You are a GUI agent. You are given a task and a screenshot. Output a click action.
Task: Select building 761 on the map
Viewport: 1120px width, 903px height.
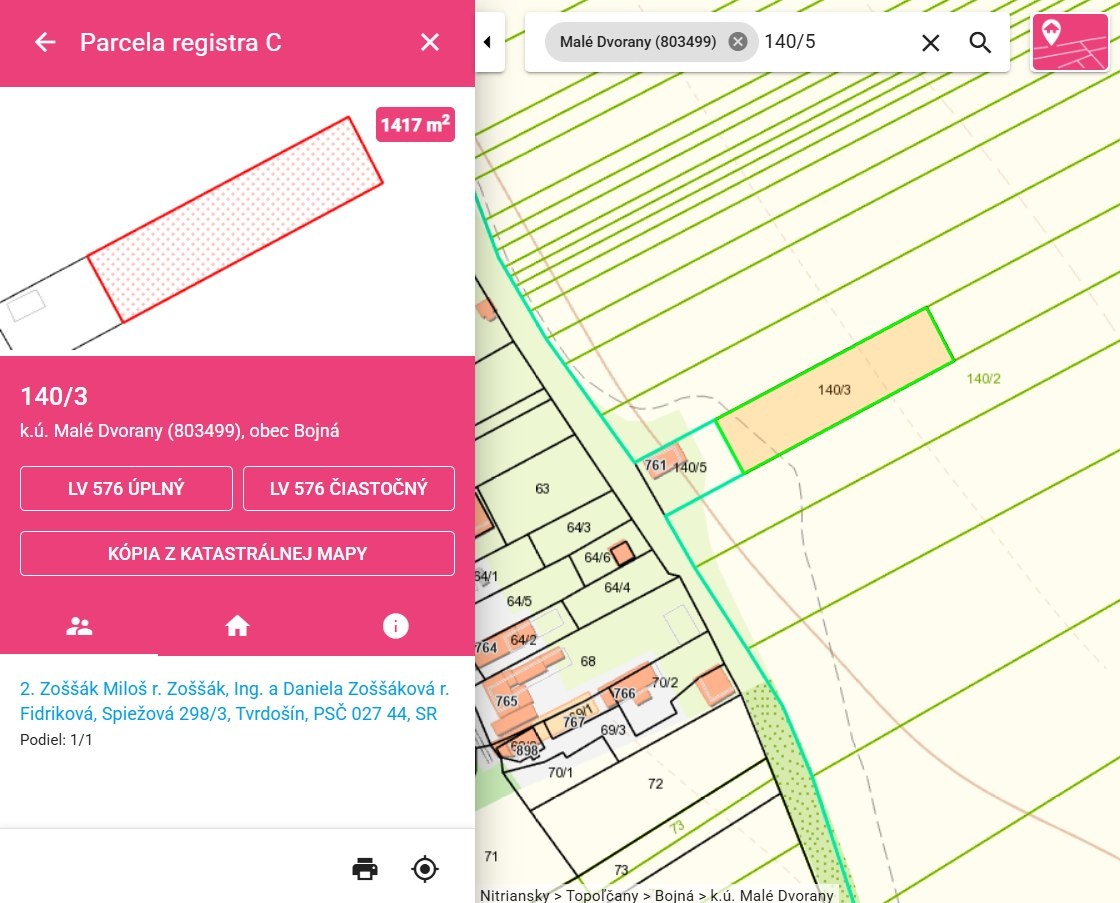[x=655, y=465]
